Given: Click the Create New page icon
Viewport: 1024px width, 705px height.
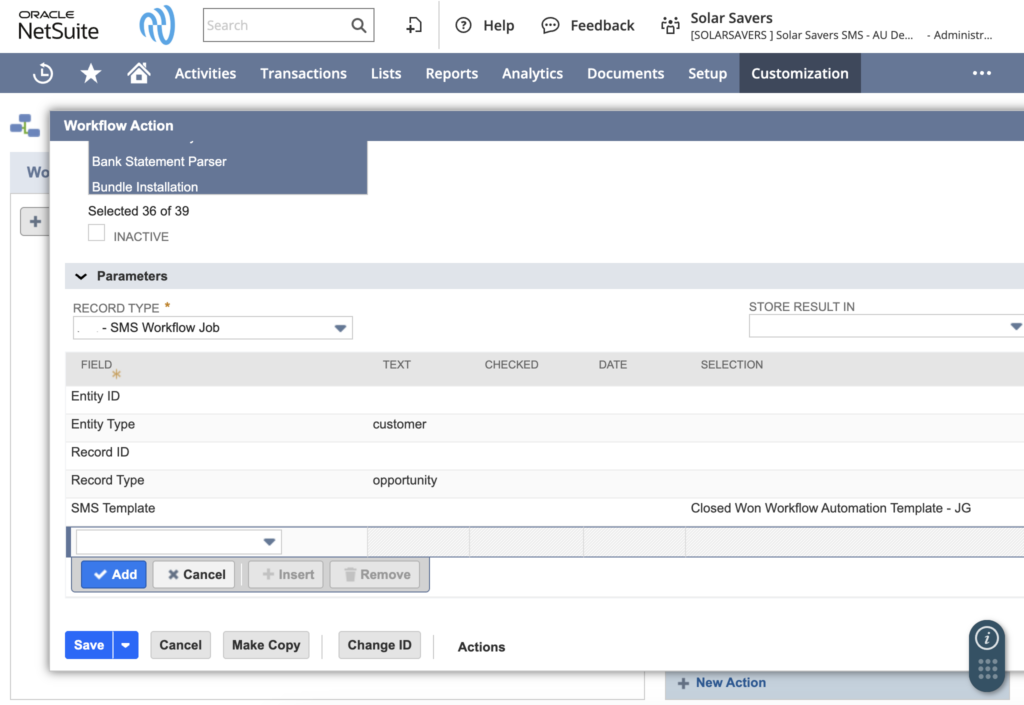Looking at the screenshot, I should pos(414,25).
